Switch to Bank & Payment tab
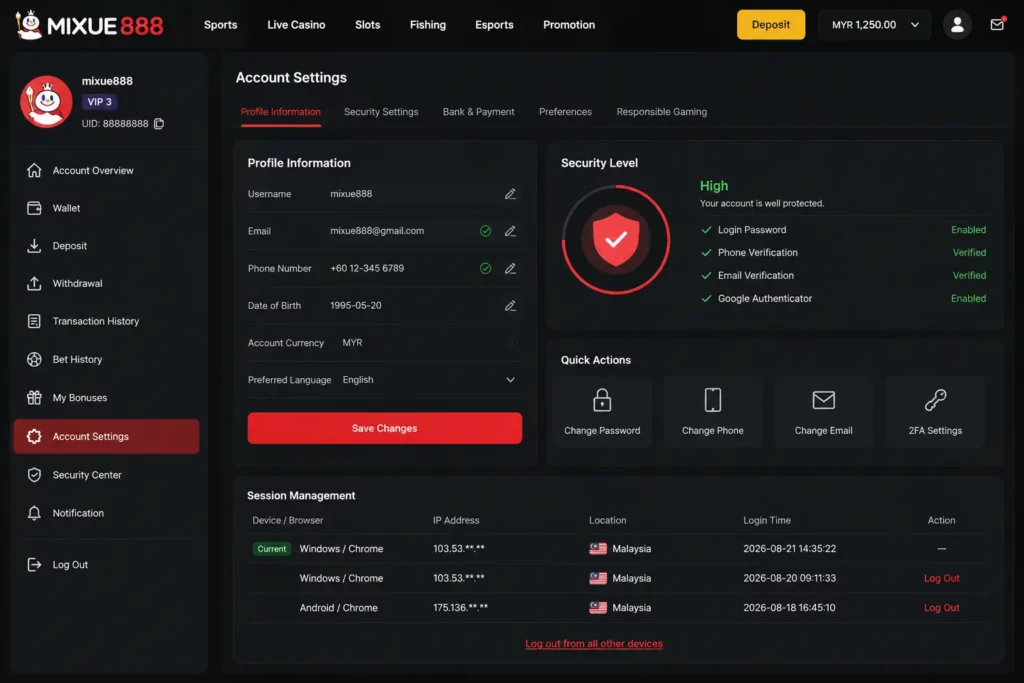The width and height of the screenshot is (1024, 683). (x=479, y=112)
